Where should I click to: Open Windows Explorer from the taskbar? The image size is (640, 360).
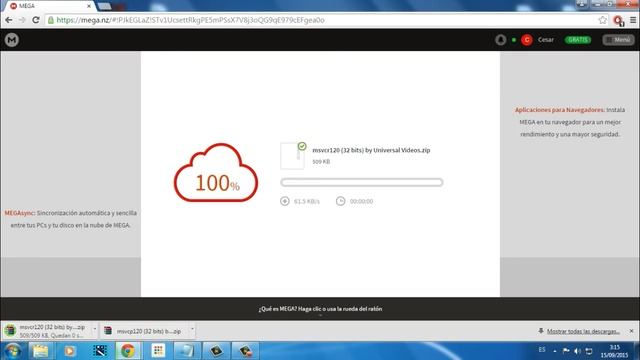click(x=40, y=351)
